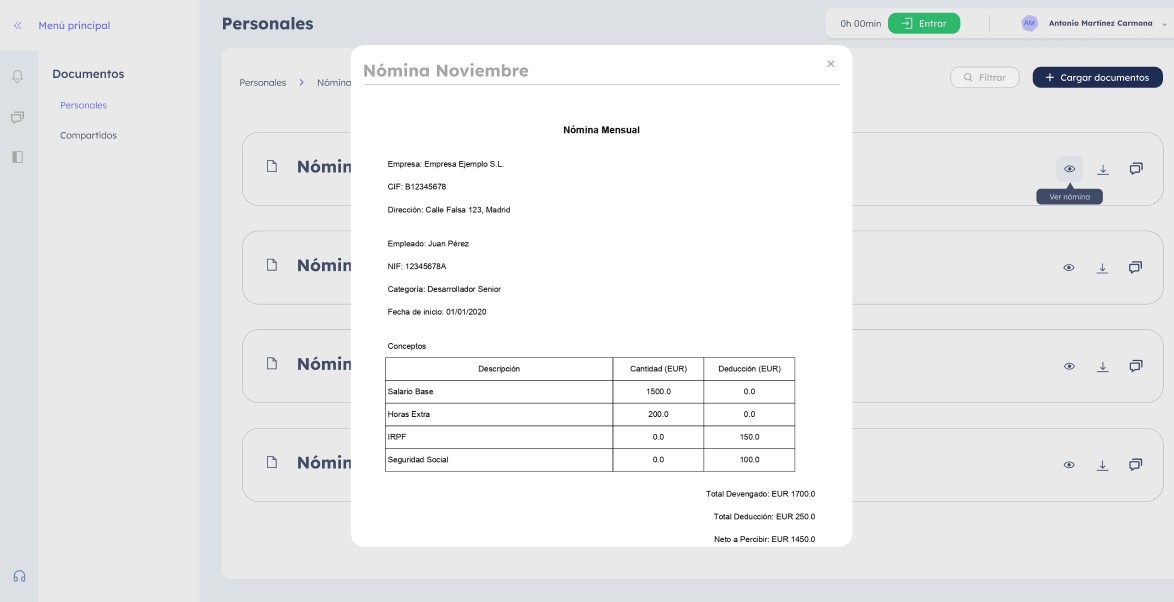Viewport: 1174px width, 602px height.
Task: Open the headset support icon
Action: pyautogui.click(x=19, y=576)
